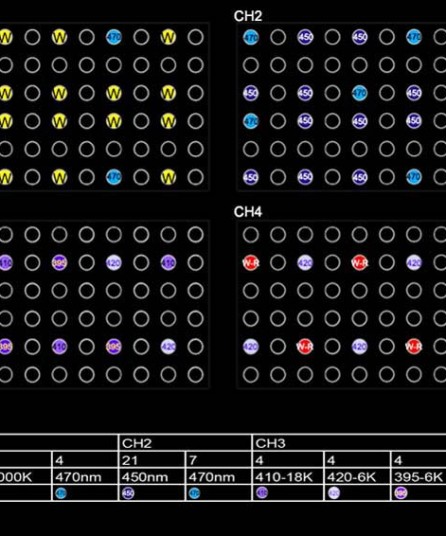This screenshot has width=446, height=536.
Task: Click the 470nm cell right of 450nm
Action: (218, 477)
